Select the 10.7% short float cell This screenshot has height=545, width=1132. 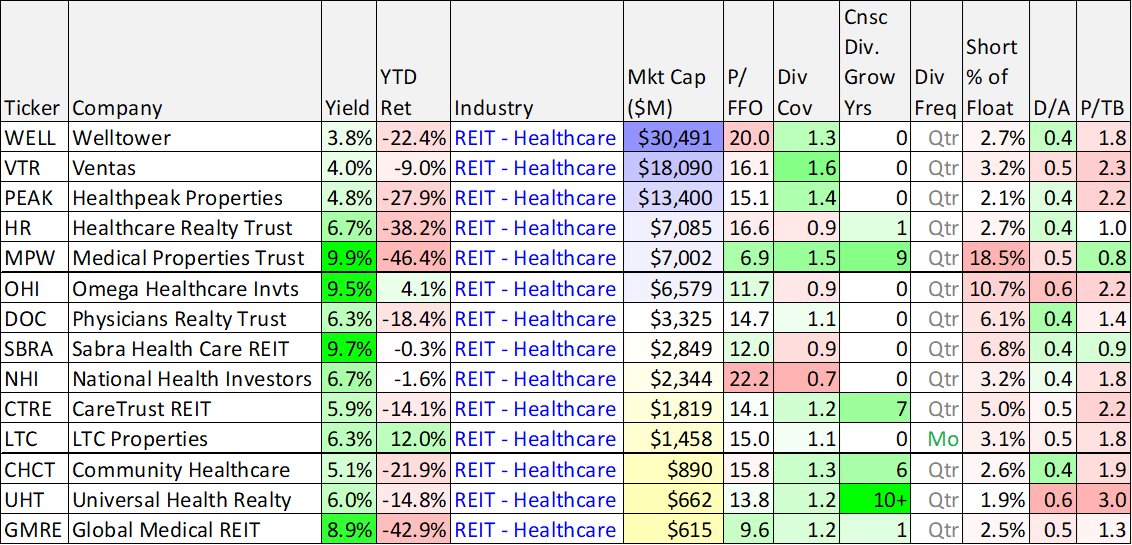tap(996, 289)
